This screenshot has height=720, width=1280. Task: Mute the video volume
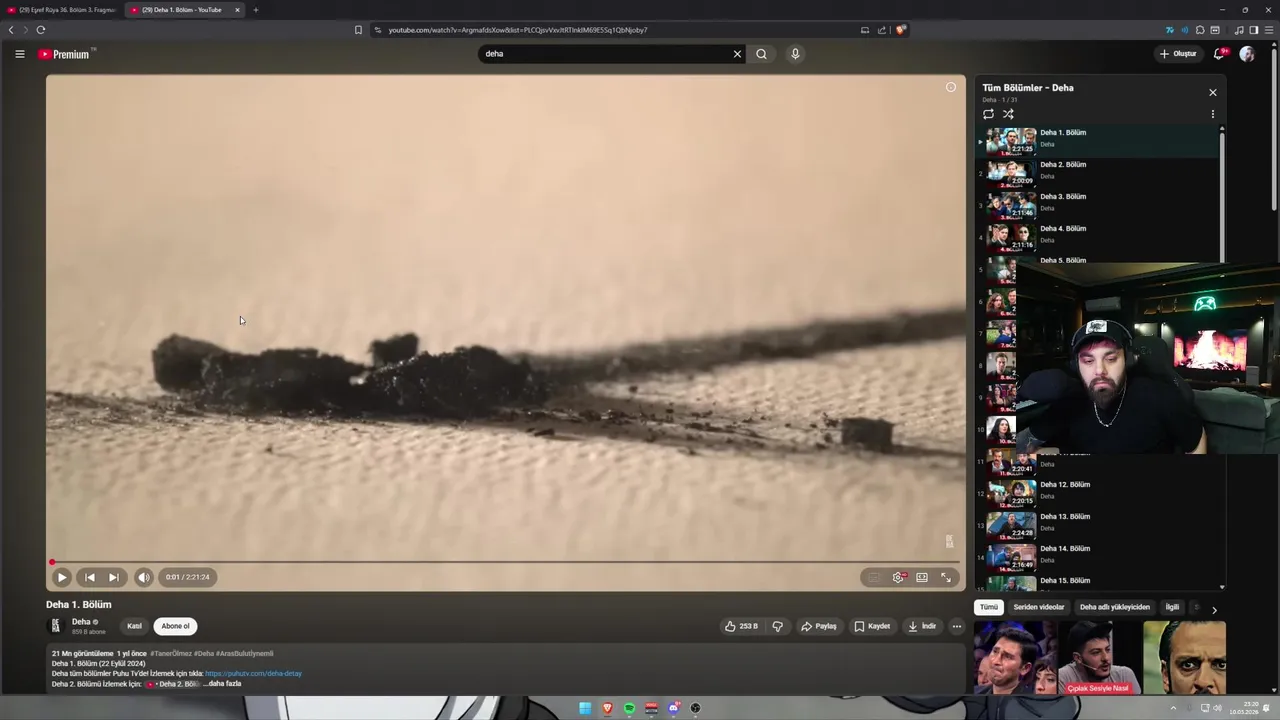point(143,577)
